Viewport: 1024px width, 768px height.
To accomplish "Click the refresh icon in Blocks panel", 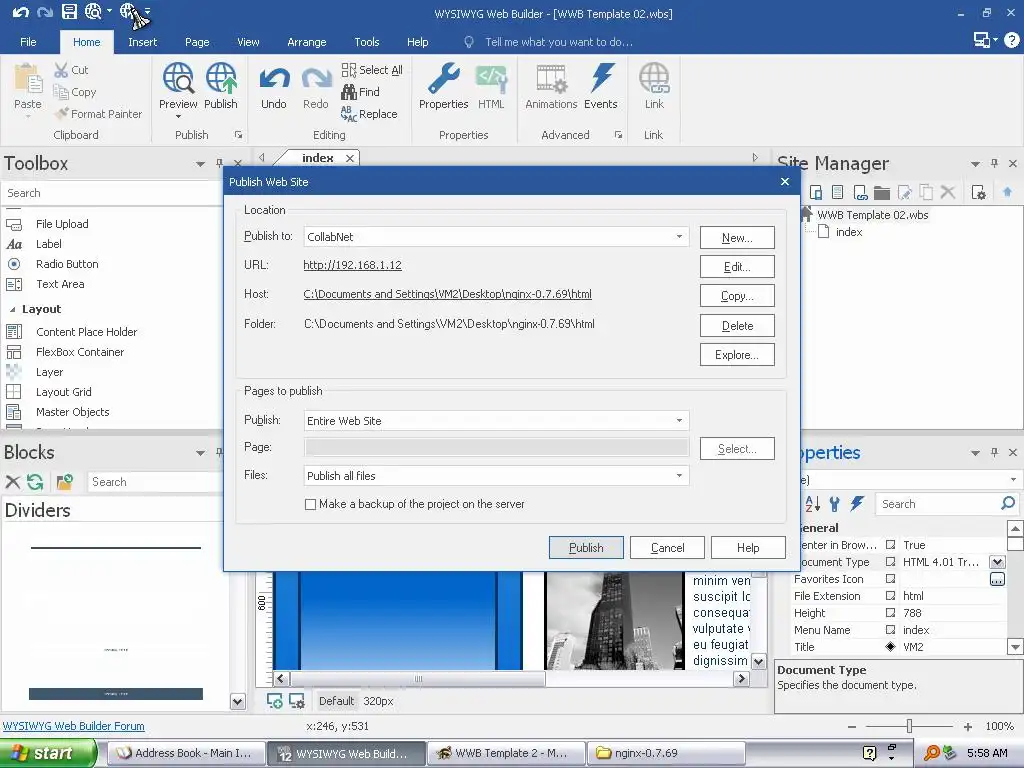I will [x=35, y=482].
